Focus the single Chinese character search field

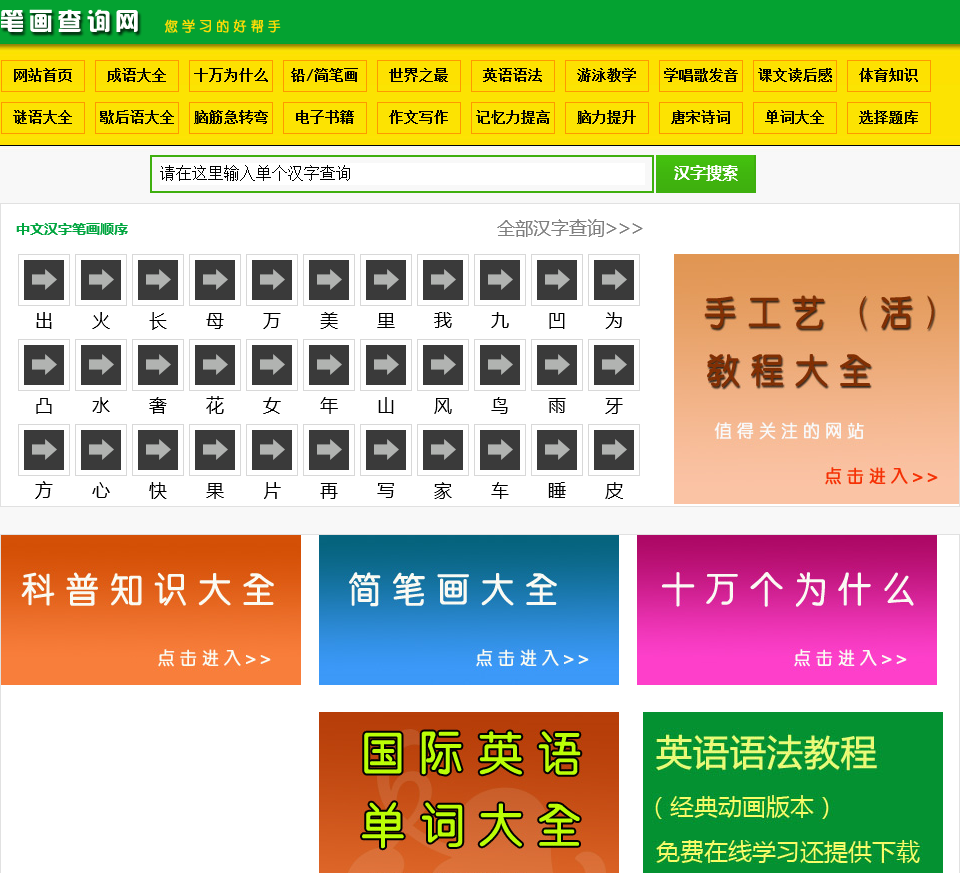402,174
